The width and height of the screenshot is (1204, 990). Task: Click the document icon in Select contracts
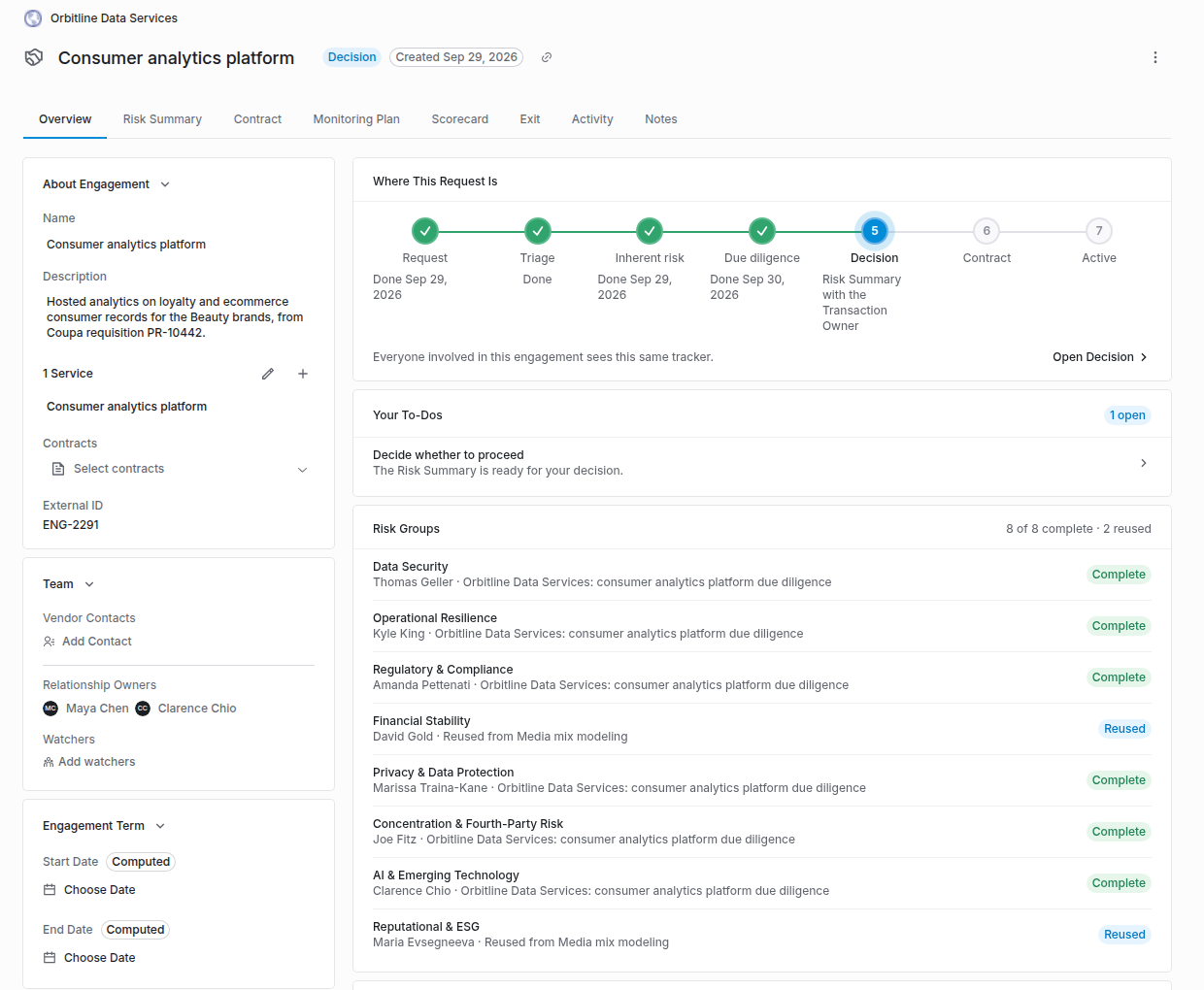58,469
